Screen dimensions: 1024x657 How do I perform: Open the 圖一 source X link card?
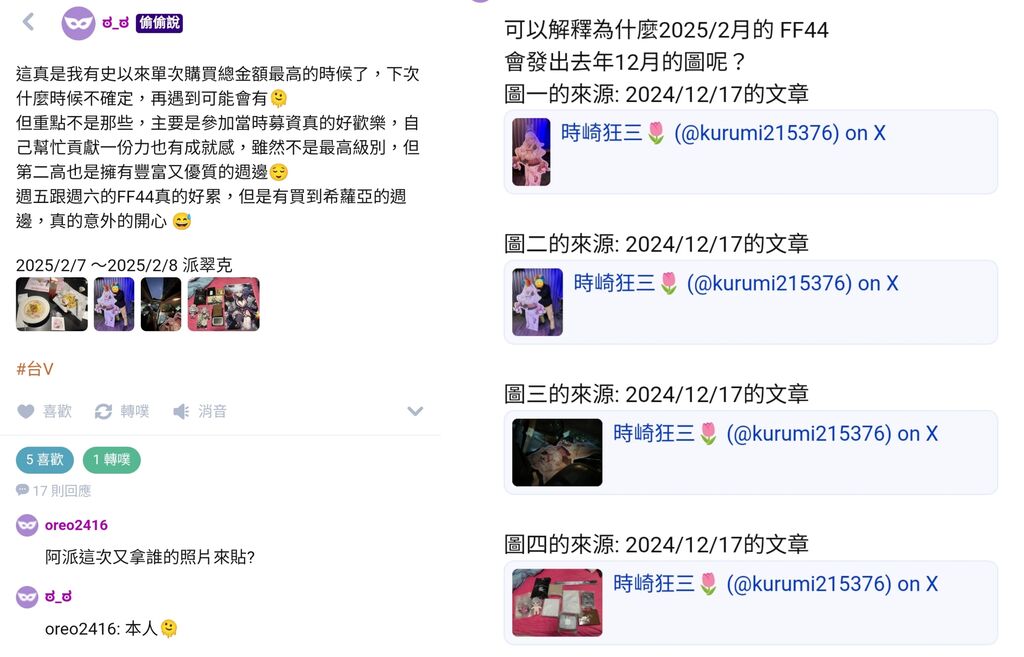(x=751, y=152)
